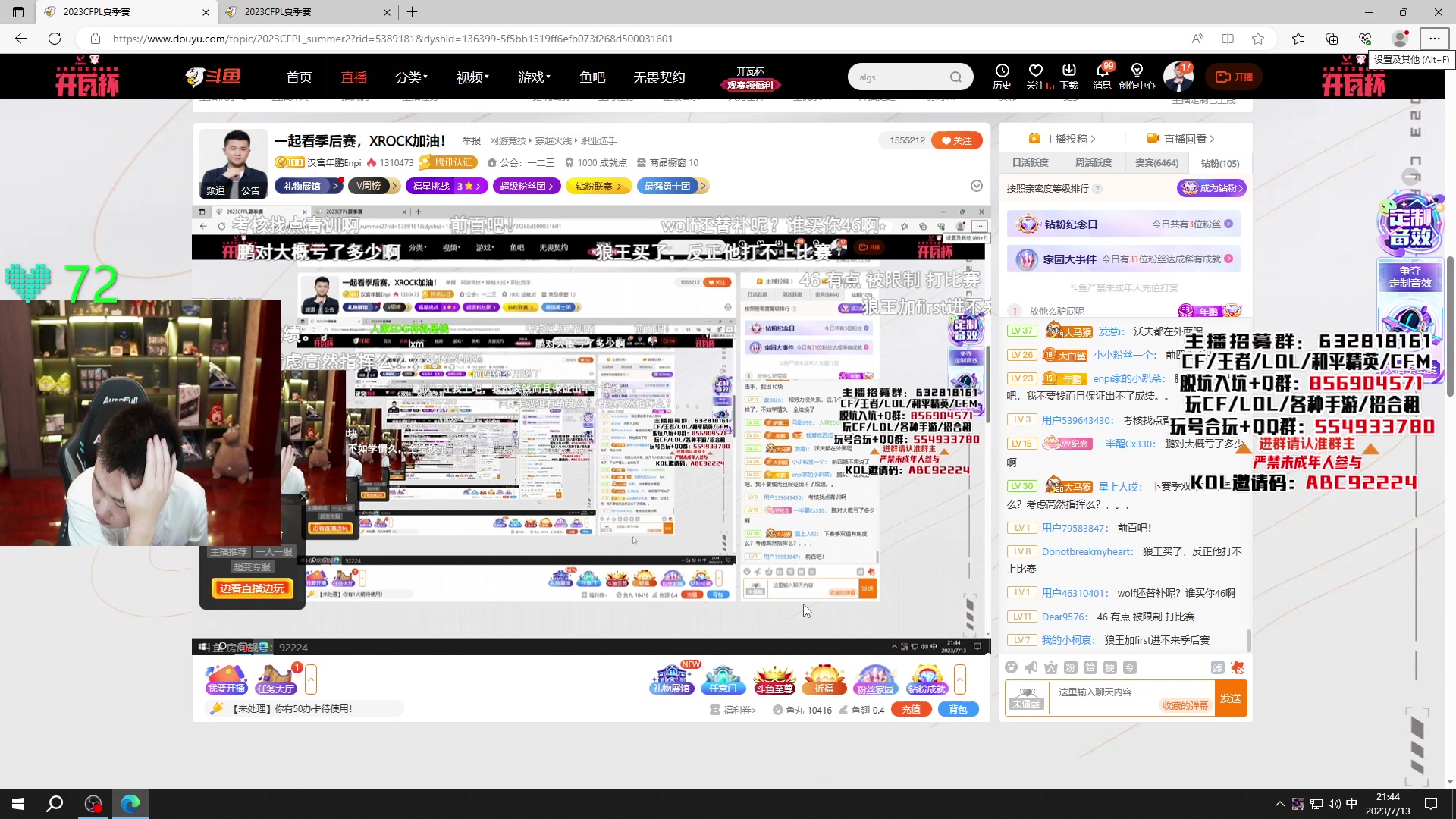Image resolution: width=1456 pixels, height=819 pixels.
Task: Switch to the 日活跃度 tab
Action: click(1030, 163)
